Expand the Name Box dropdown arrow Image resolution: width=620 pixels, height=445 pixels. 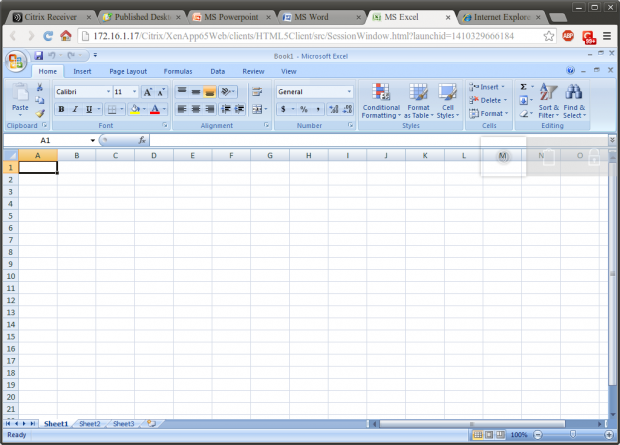93,140
